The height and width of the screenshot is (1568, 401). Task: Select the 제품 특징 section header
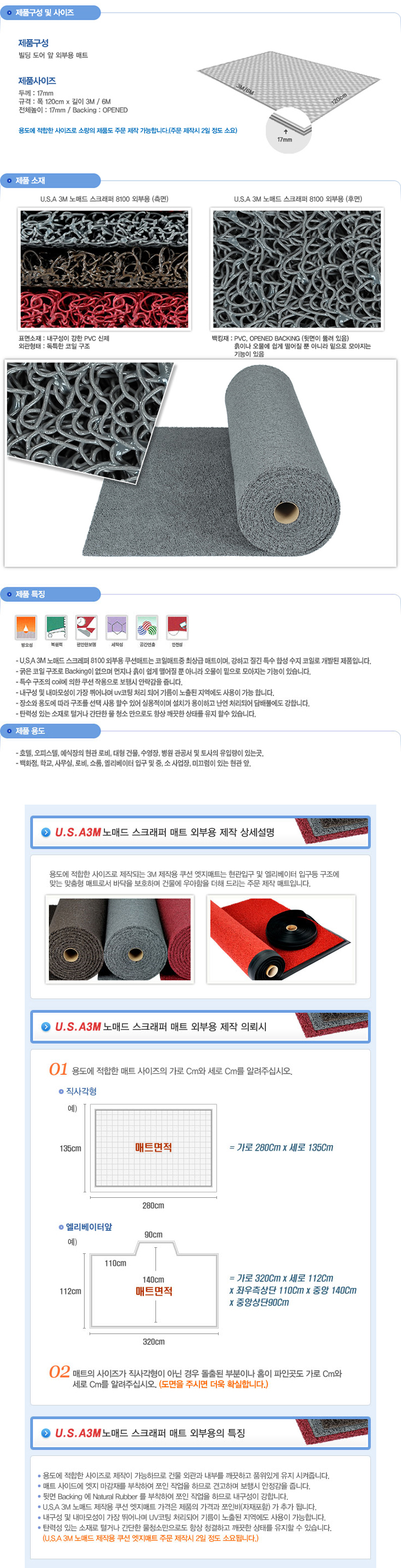tap(51, 594)
